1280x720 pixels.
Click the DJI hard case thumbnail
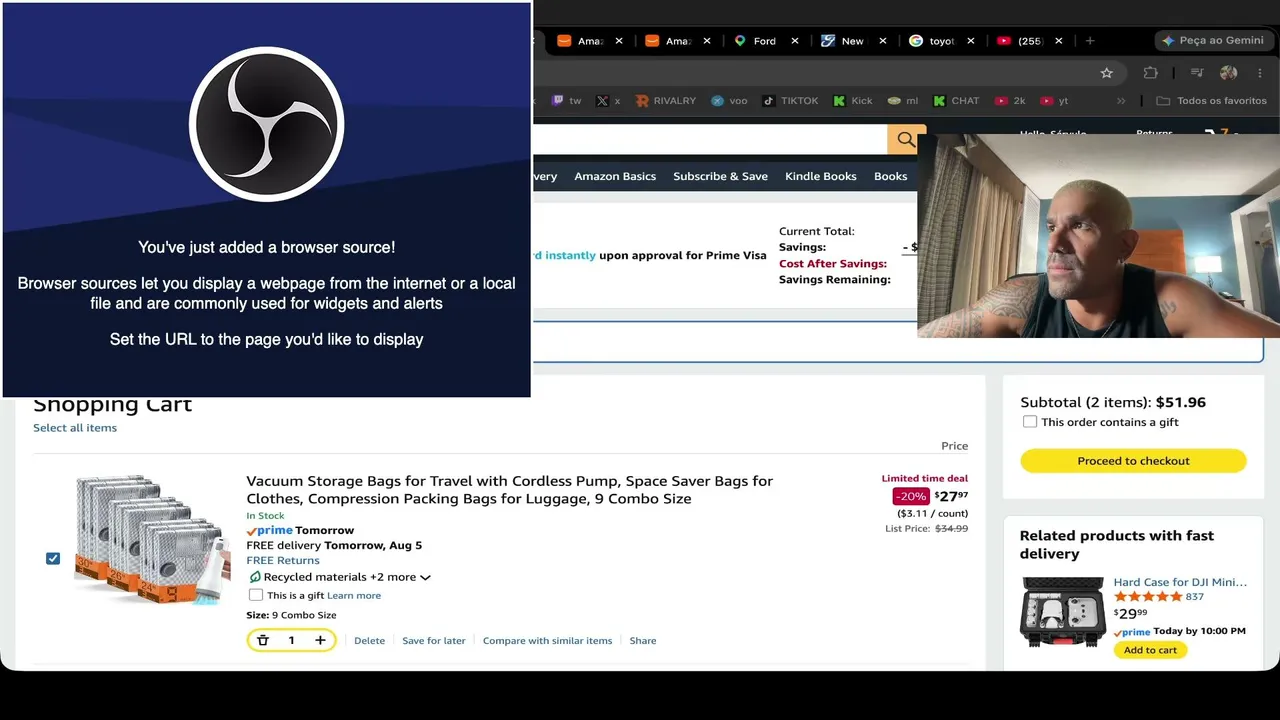[1063, 612]
